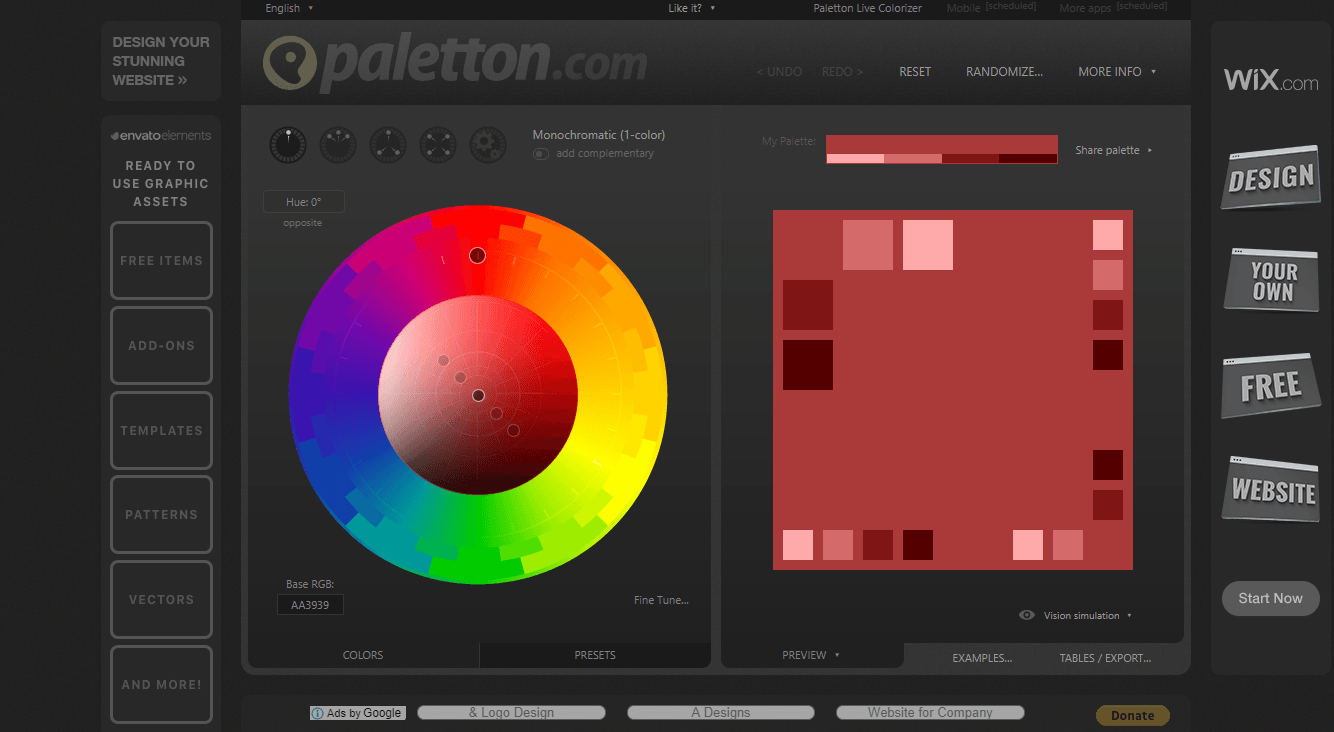Click the Base RGB AA3939 field
1334x732 pixels.
click(x=310, y=605)
